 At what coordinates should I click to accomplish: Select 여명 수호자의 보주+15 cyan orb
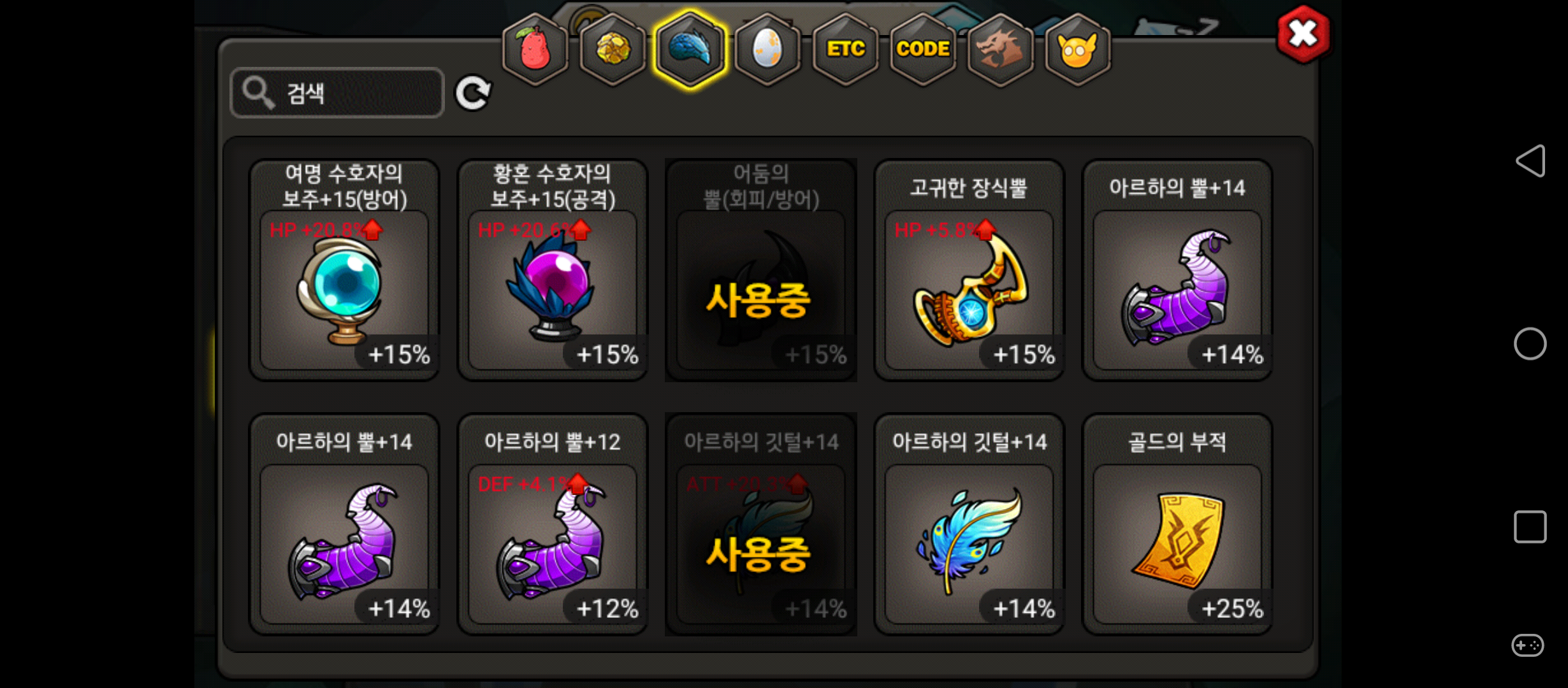(344, 270)
